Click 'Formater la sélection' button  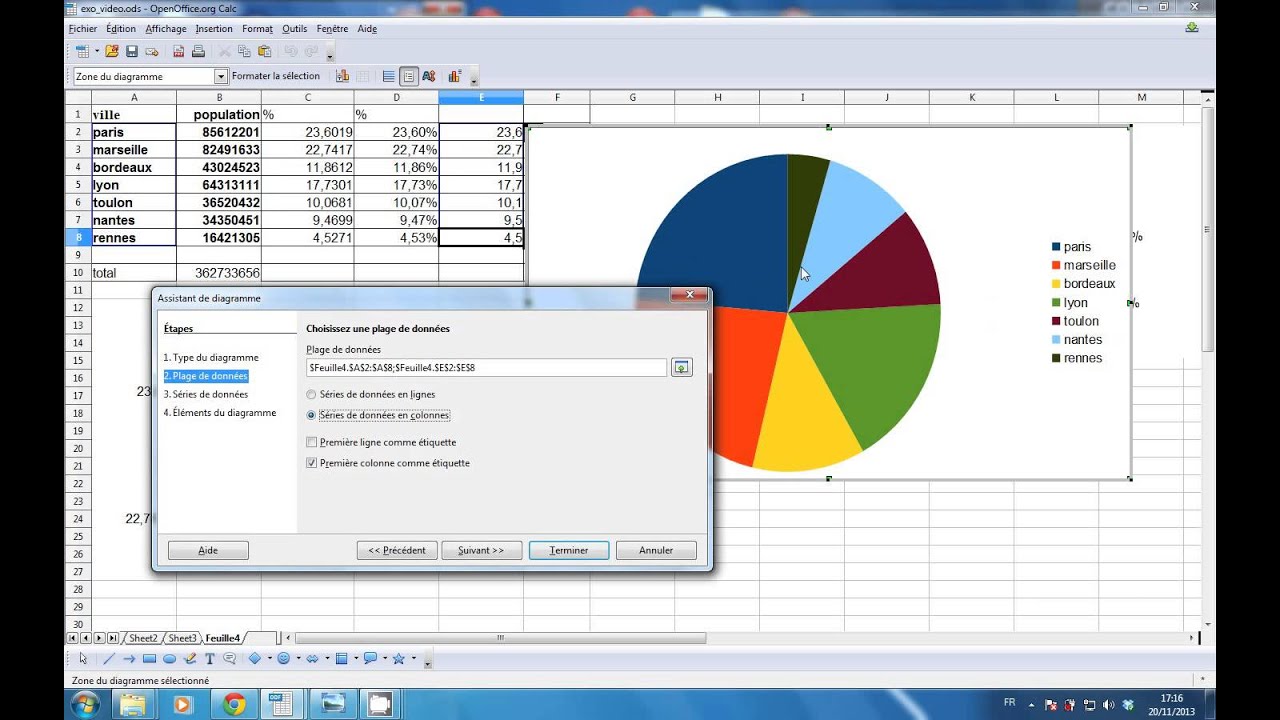[x=276, y=76]
